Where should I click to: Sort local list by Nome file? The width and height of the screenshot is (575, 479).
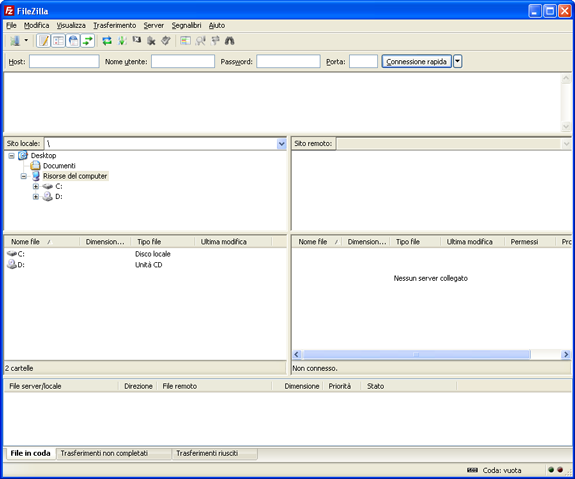click(x=42, y=242)
